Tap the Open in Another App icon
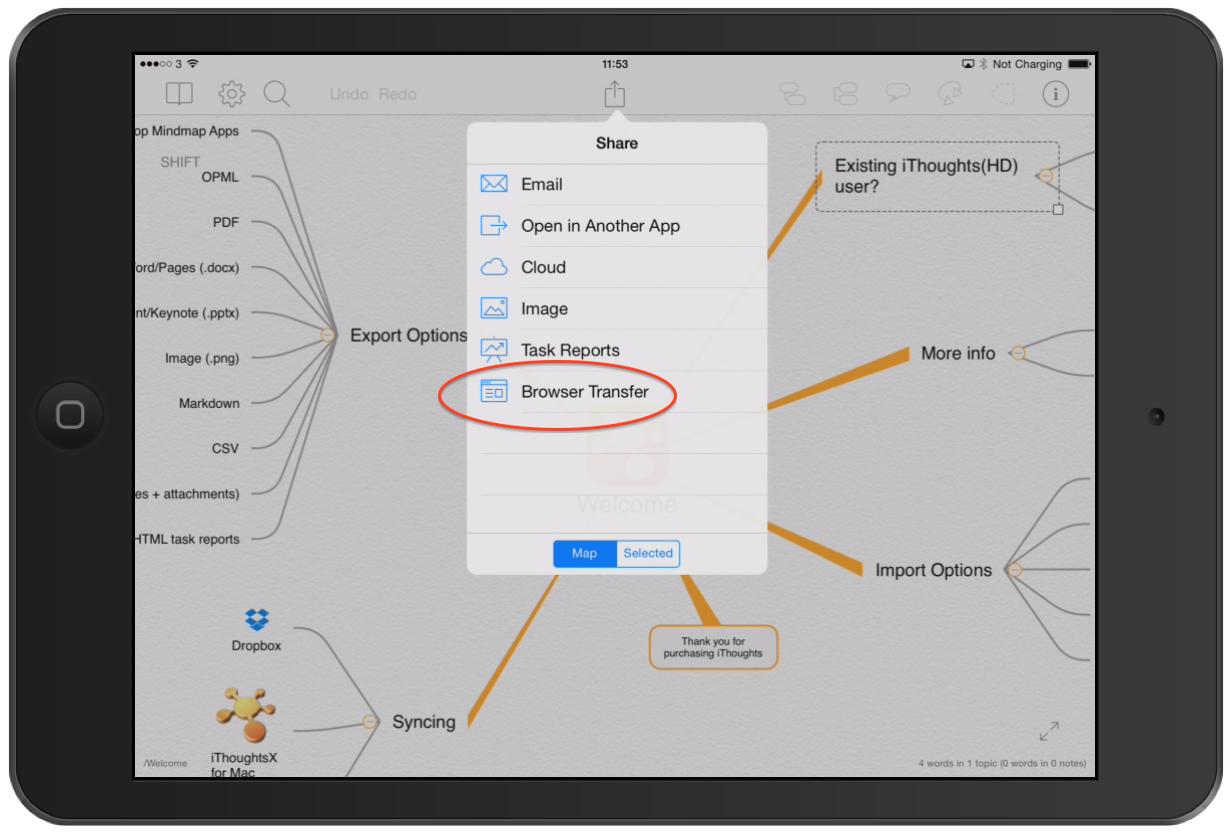Viewport: 1230px width, 834px height. 494,225
